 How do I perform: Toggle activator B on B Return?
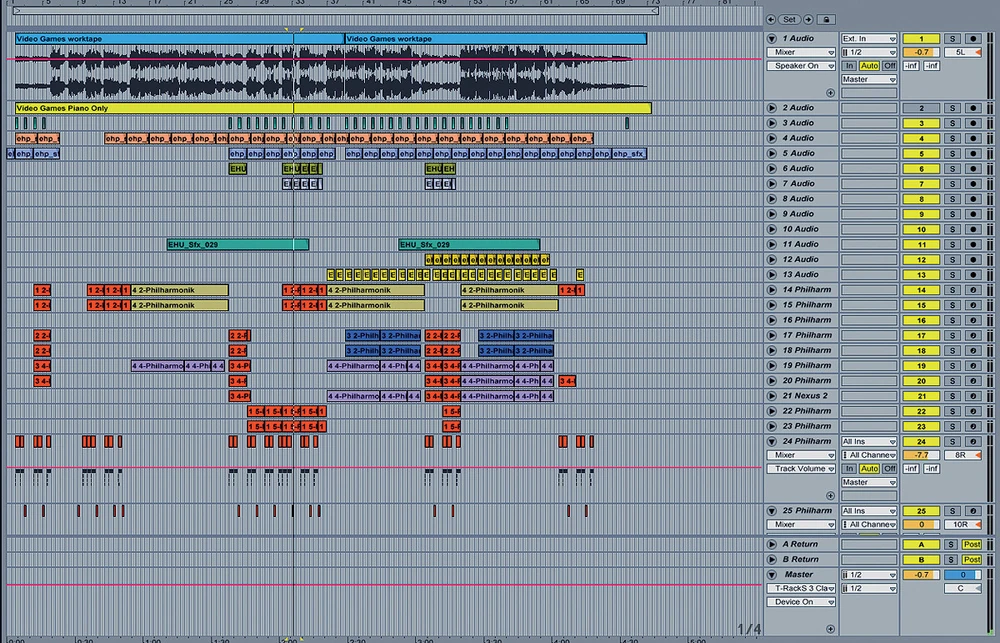[x=921, y=559]
